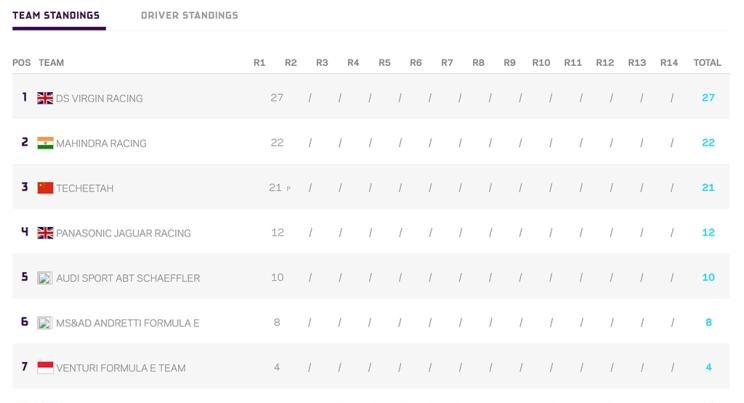This screenshot has height=403, width=744.
Task: Click the UK flag beside DS Virgin Racing
Action: point(45,98)
